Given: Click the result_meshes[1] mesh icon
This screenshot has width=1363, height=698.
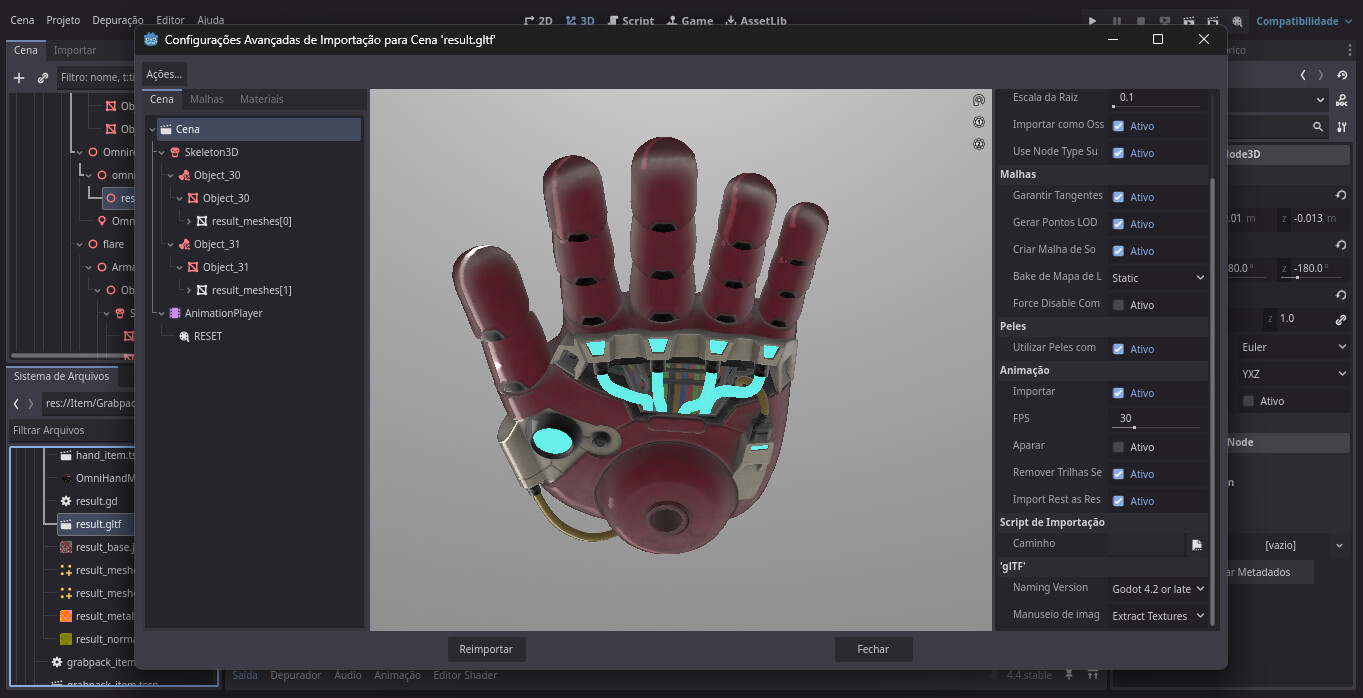Looking at the screenshot, I should (202, 290).
